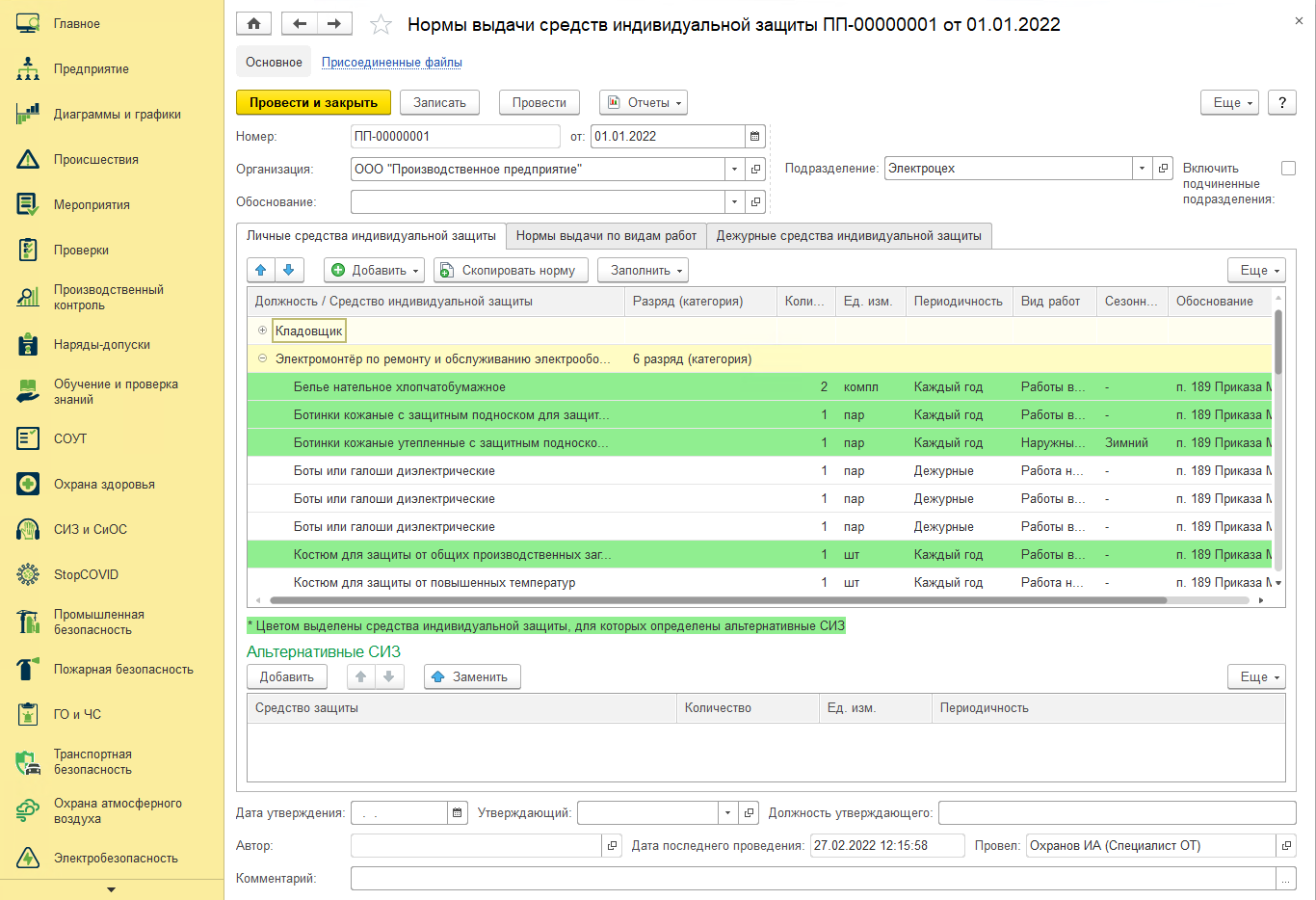
Task: Switch to Нормы выдачи по видам работ tab
Action: click(x=606, y=236)
